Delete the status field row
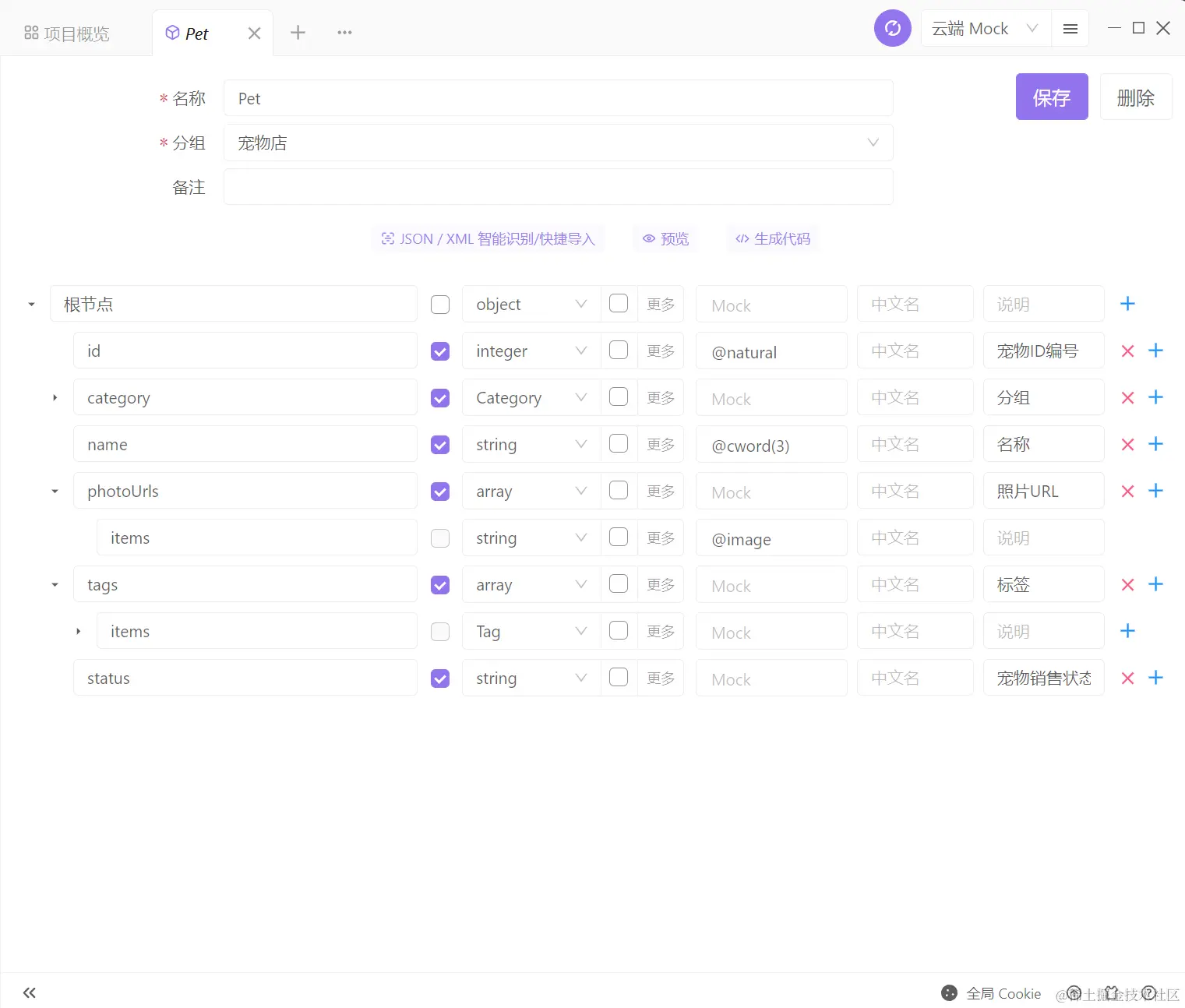This screenshot has width=1185, height=1008. pos(1127,678)
